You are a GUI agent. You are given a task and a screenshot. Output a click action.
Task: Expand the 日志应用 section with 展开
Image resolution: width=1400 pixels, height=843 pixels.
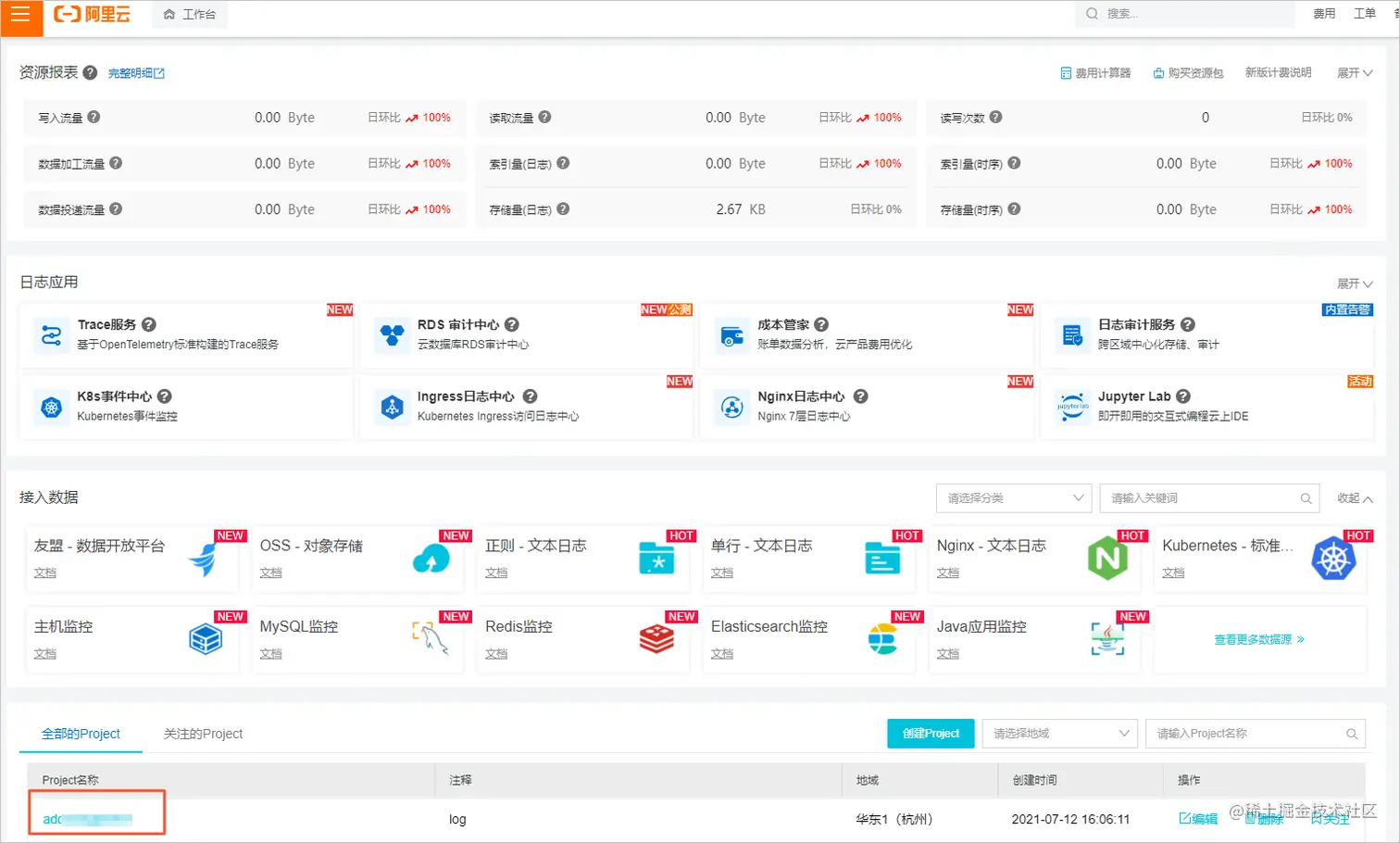(x=1355, y=283)
